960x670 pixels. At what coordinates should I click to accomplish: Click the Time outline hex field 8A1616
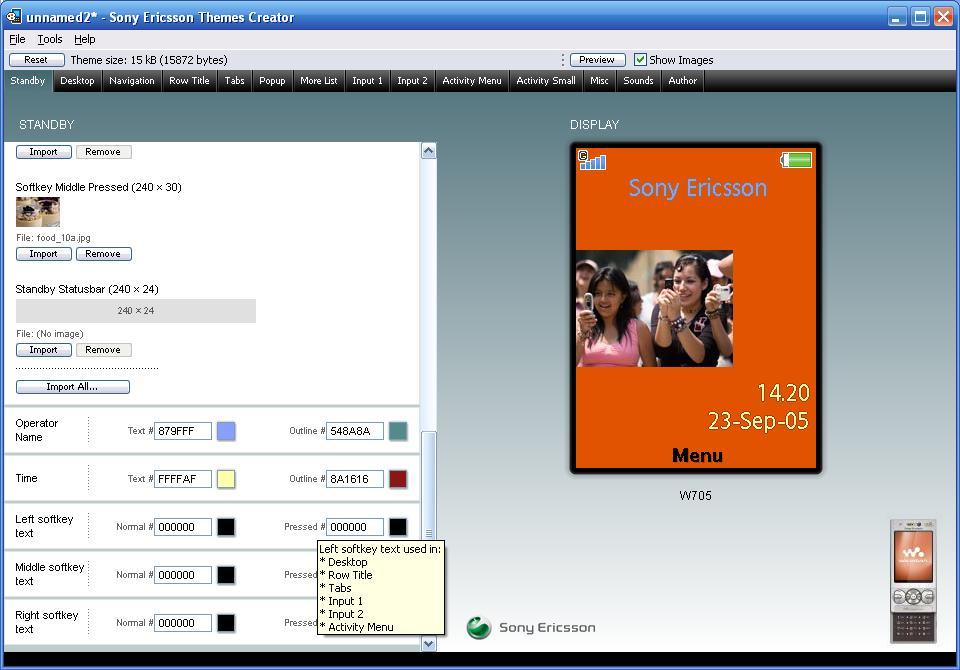point(354,479)
